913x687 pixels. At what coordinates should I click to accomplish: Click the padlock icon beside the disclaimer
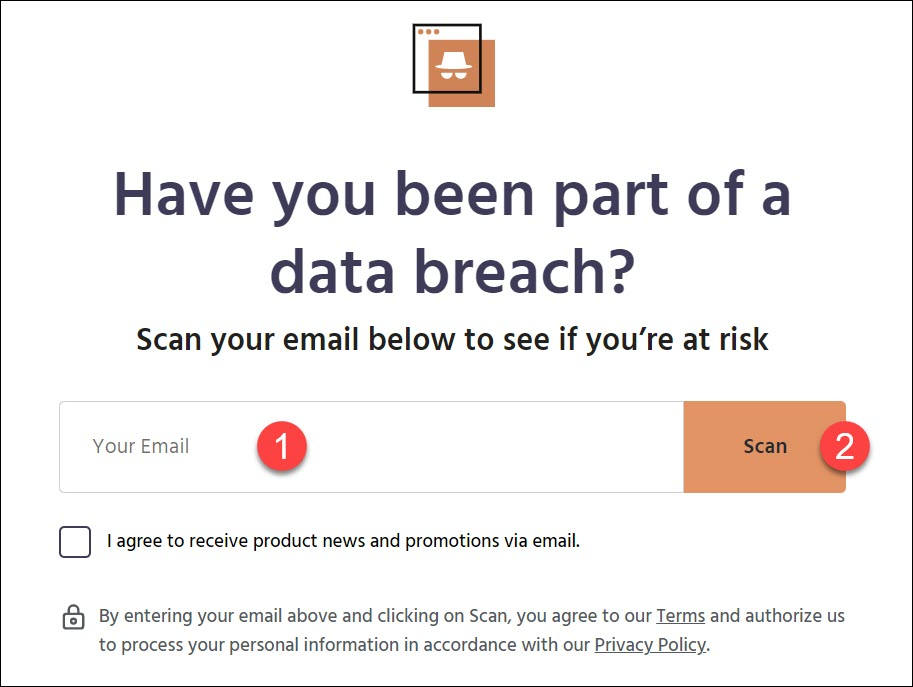73,617
